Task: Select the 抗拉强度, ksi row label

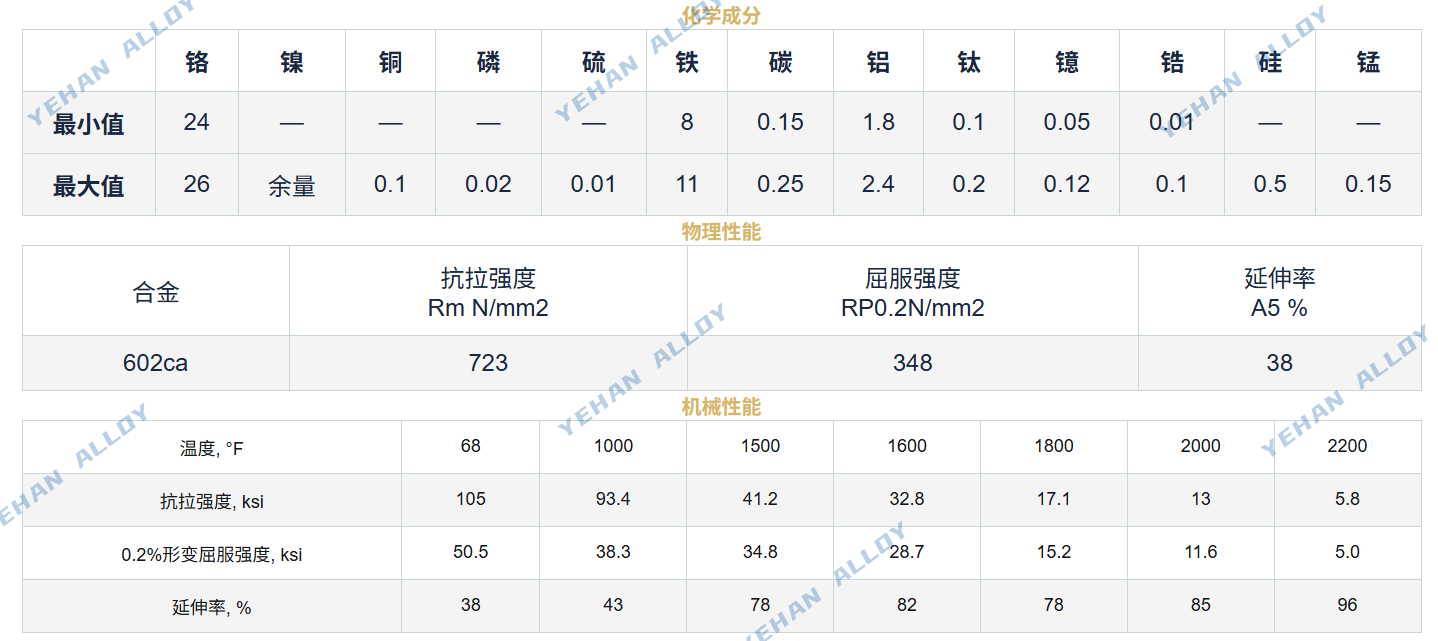Action: coord(212,502)
